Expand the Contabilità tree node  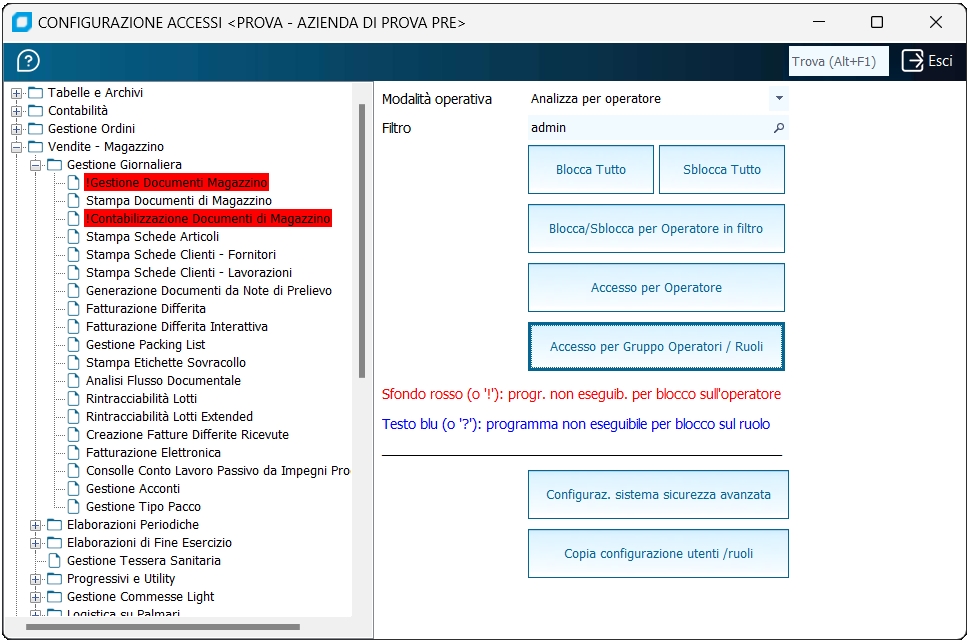pos(17,111)
